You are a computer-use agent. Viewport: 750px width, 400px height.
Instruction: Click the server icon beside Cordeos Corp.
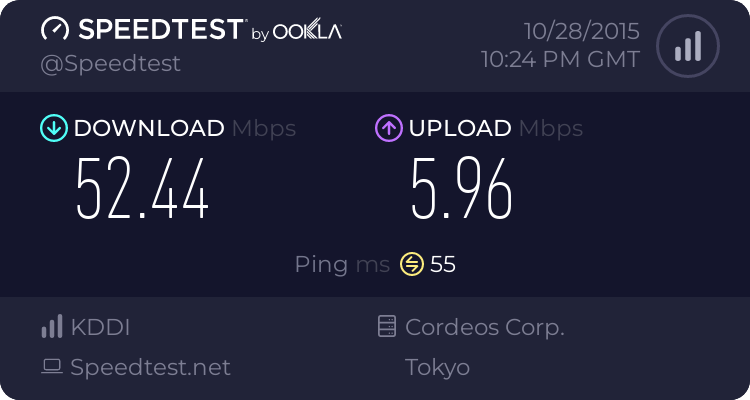[x=386, y=327]
